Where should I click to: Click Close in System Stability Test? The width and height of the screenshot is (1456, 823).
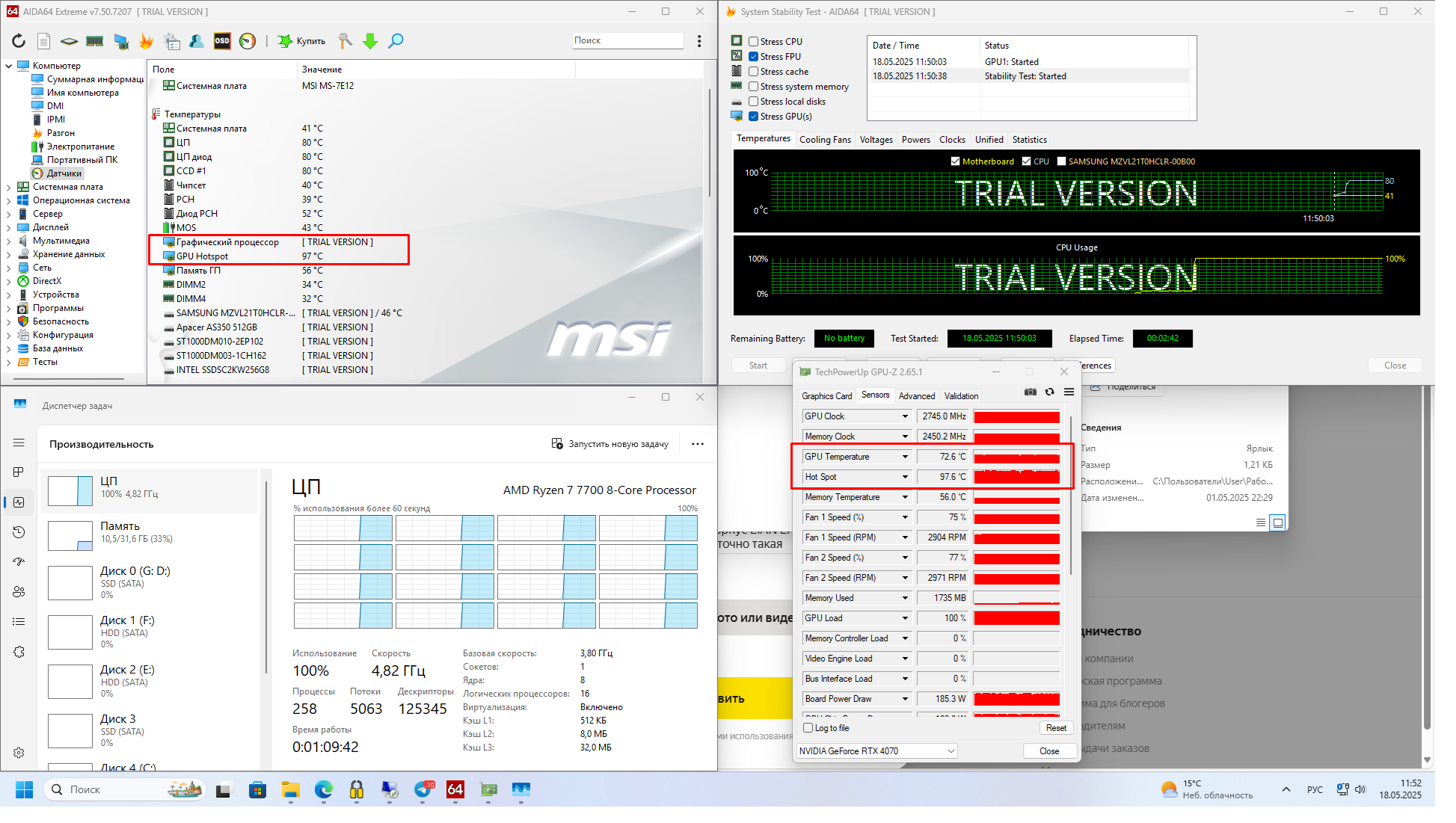pos(1395,366)
